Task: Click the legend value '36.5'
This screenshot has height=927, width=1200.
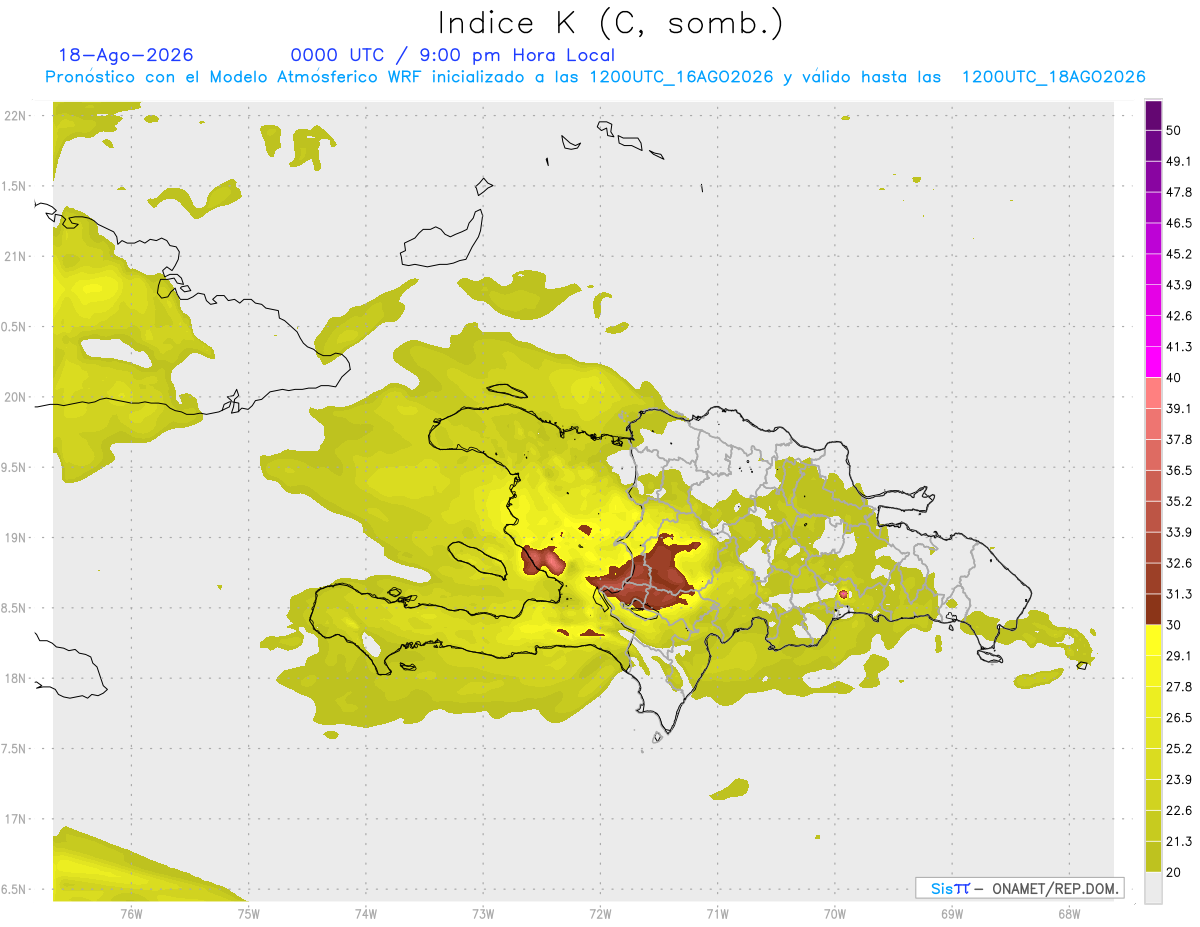Action: (x=1178, y=471)
